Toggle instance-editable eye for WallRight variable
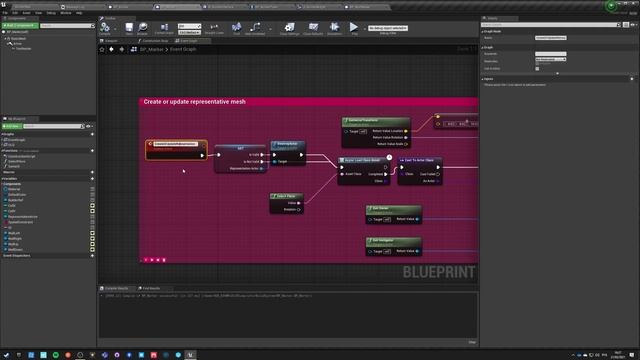The width and height of the screenshot is (640, 360). [92, 238]
